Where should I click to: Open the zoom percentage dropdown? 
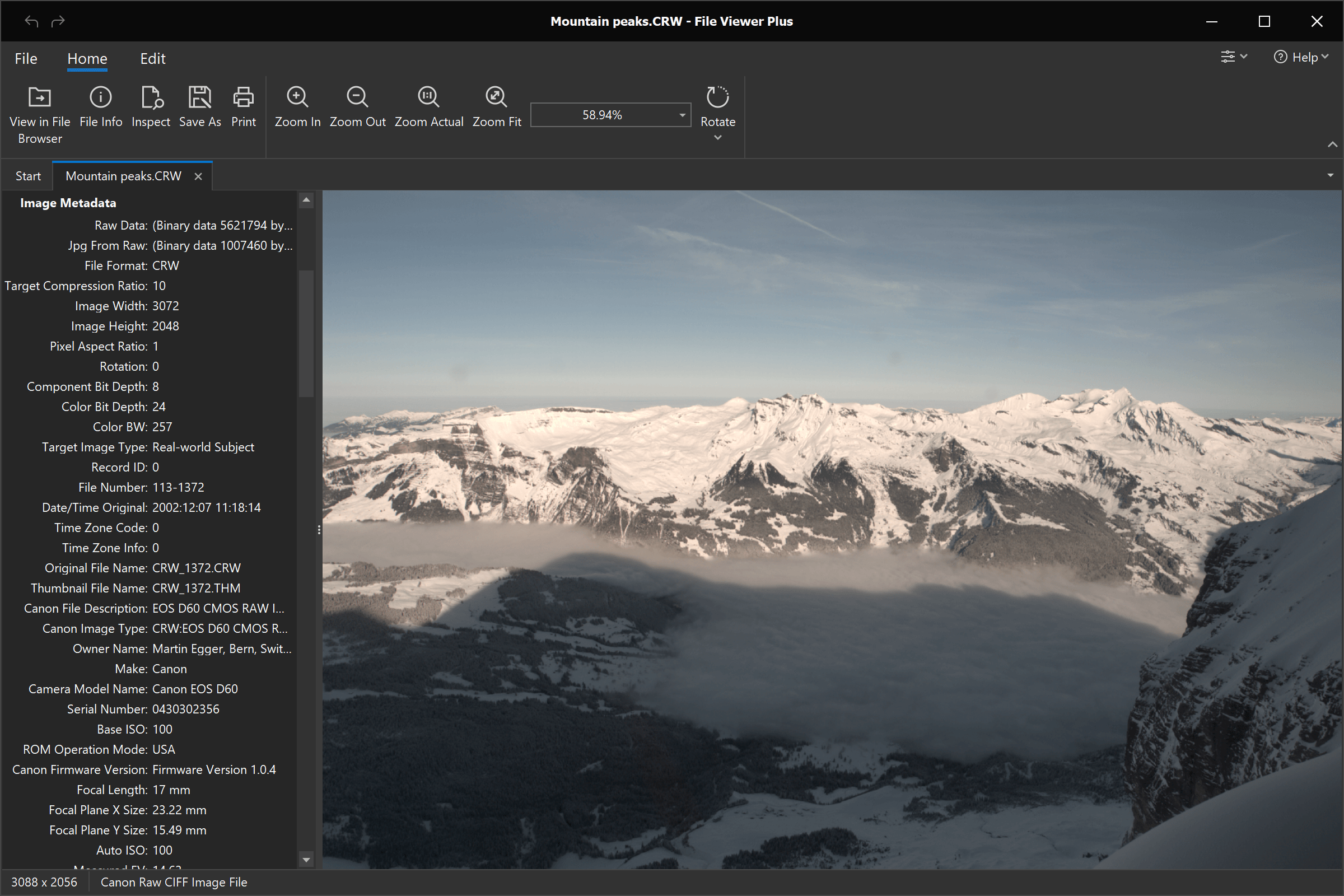click(682, 115)
